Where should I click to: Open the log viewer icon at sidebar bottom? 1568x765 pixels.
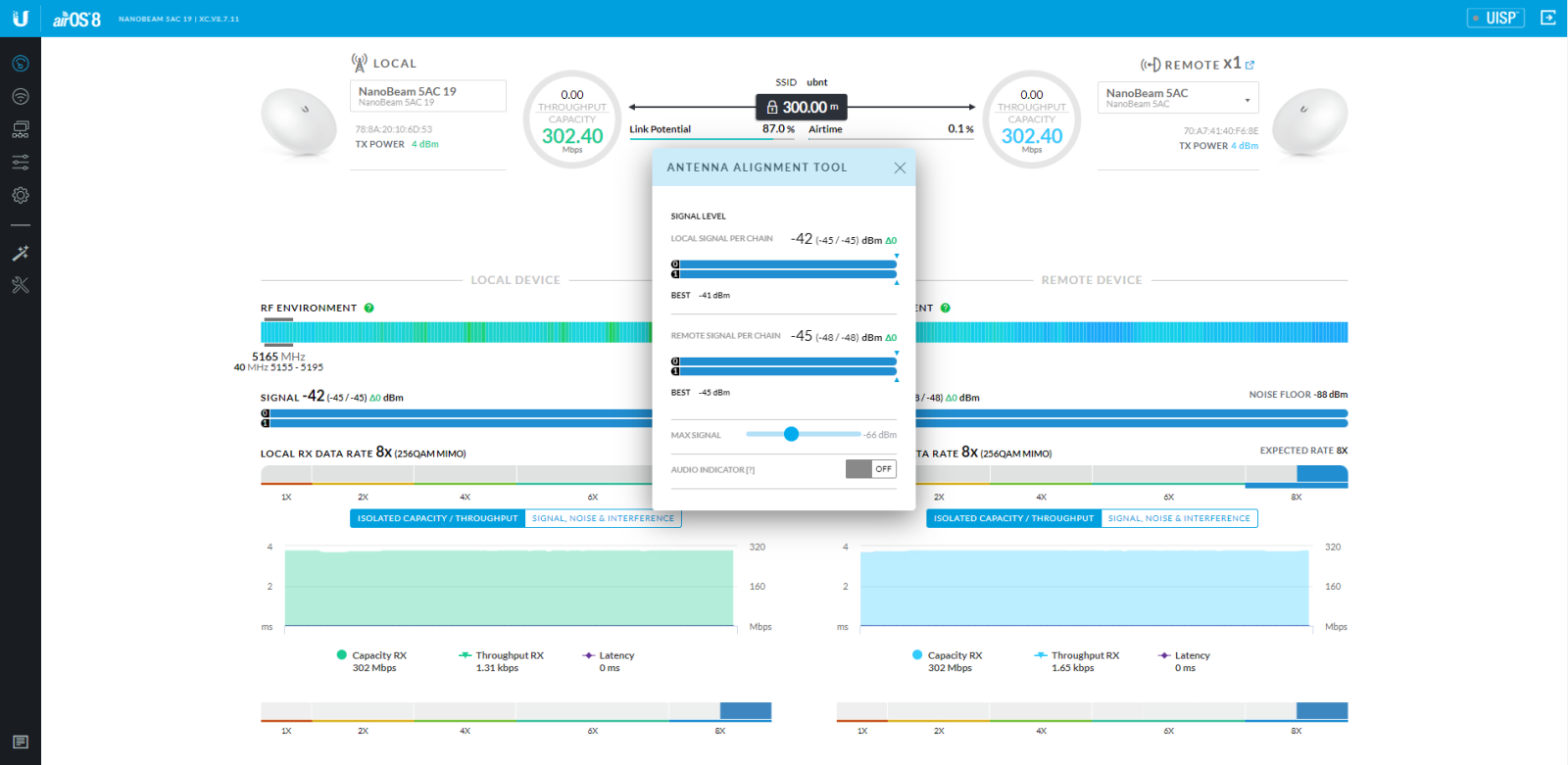tap(20, 741)
